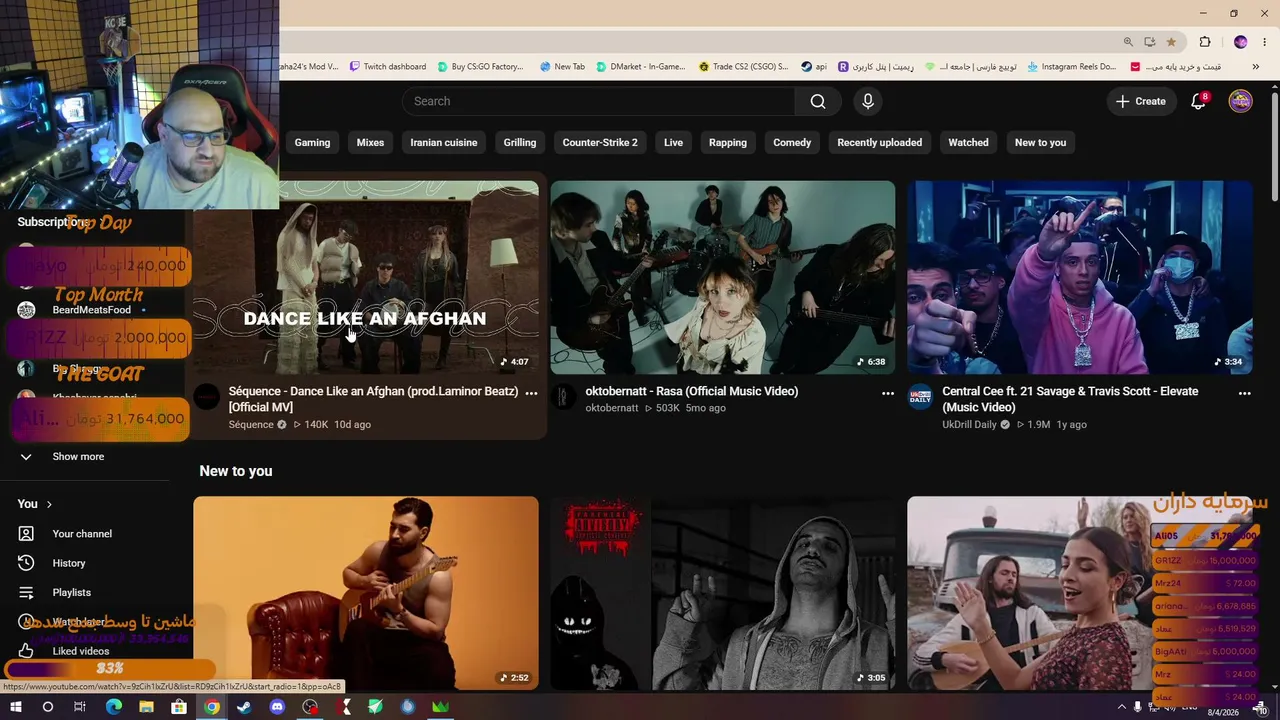
Task: Show Watched videos chip
Action: tap(968, 142)
